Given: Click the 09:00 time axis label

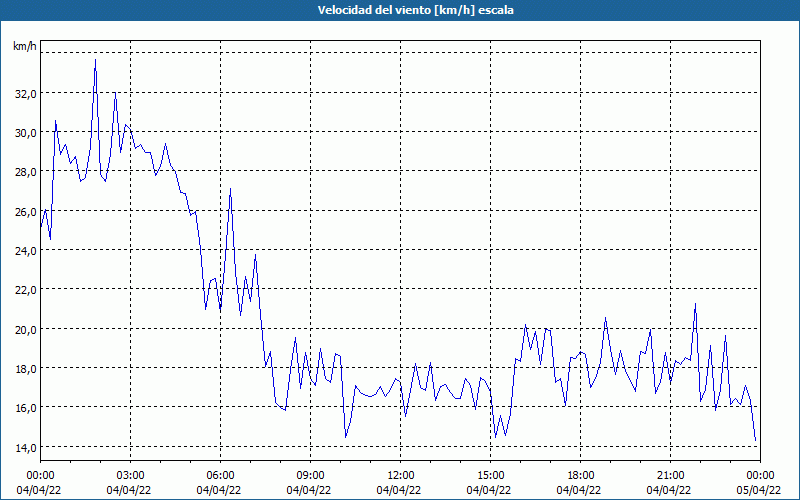Looking at the screenshot, I should click(310, 476).
